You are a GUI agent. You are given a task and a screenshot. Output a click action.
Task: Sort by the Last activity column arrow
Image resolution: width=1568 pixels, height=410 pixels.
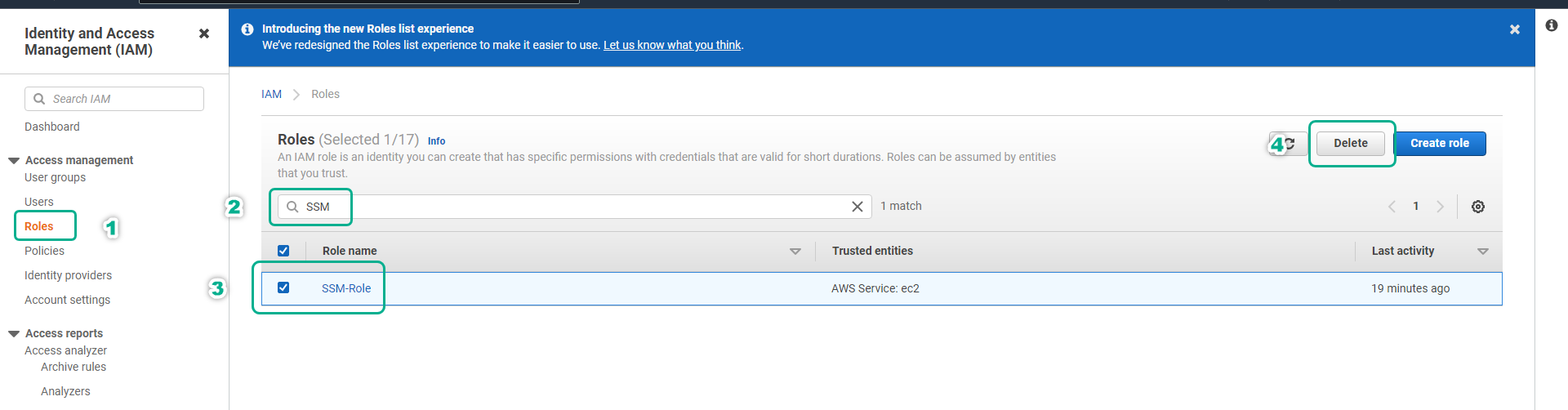1483,252
